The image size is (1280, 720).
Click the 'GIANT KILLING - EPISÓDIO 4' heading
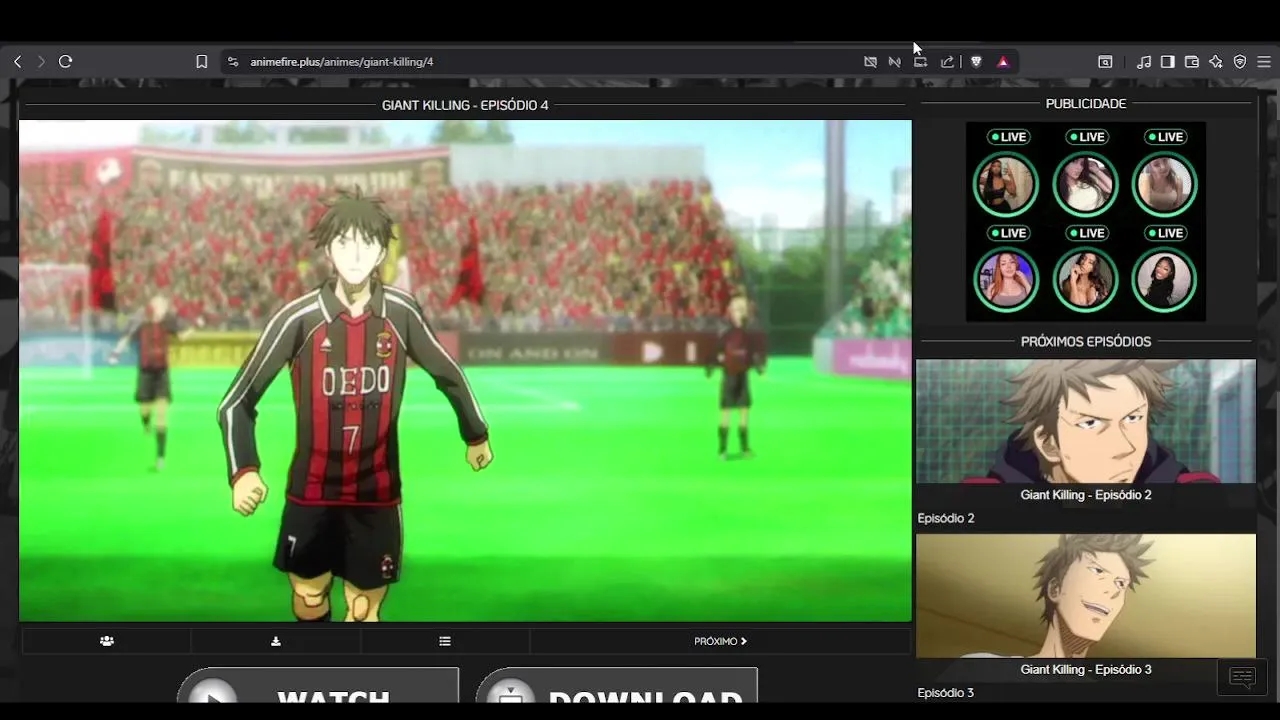point(465,105)
